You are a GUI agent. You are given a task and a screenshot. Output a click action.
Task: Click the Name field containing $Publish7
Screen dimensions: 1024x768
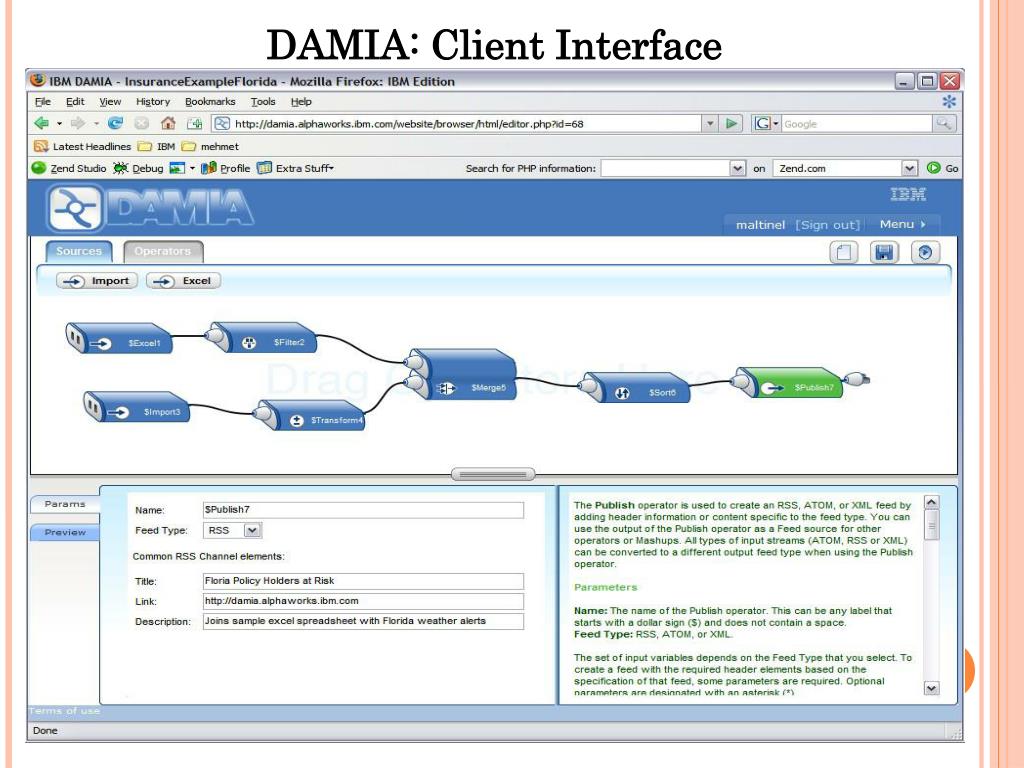[x=363, y=509]
